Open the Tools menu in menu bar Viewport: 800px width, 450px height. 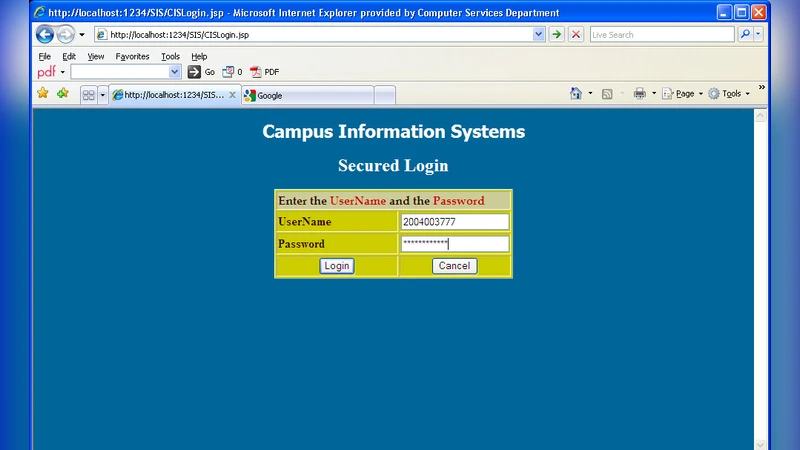pos(170,56)
